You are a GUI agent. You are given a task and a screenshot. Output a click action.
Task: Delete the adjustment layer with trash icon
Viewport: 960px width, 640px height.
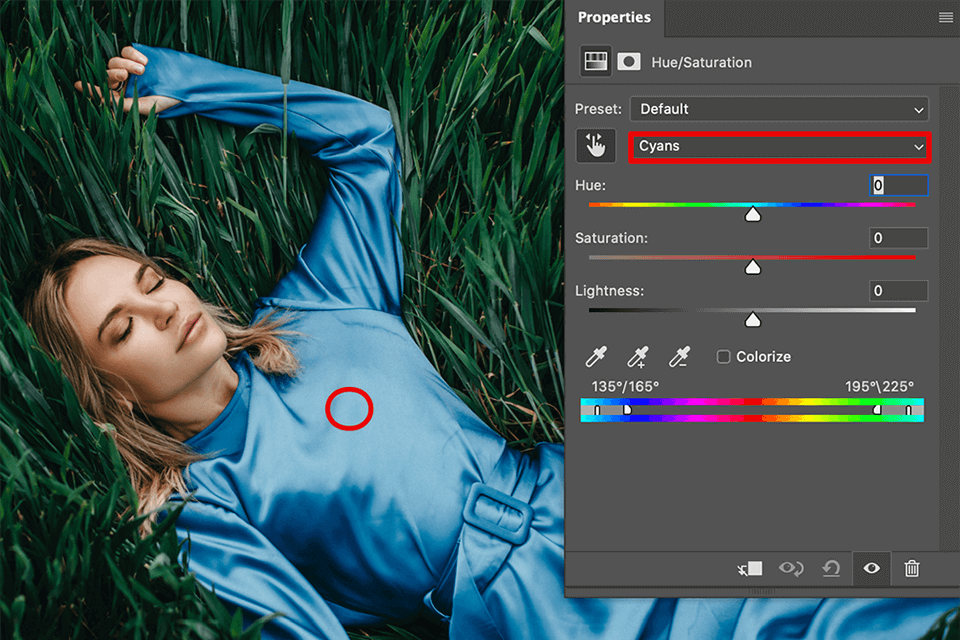click(x=912, y=568)
